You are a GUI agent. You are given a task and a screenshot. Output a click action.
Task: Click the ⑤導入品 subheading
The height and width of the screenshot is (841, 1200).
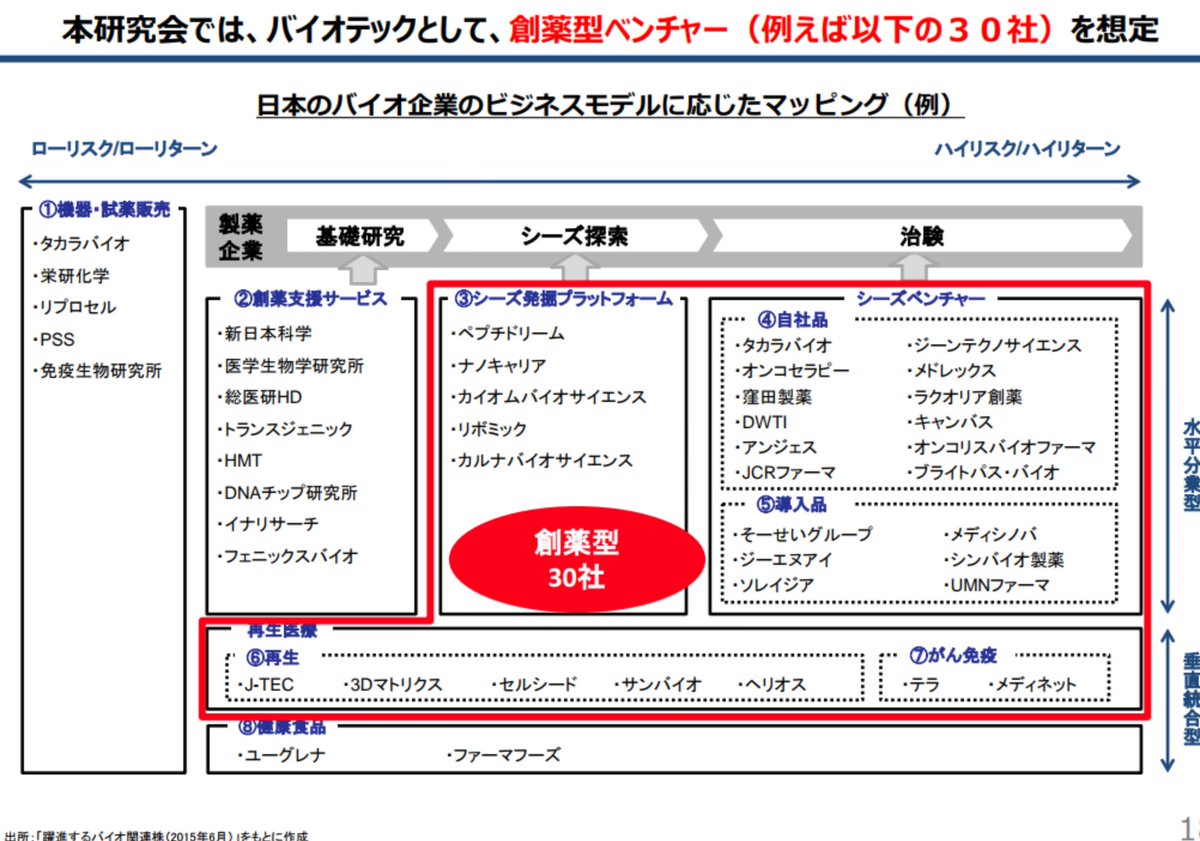tap(791, 505)
